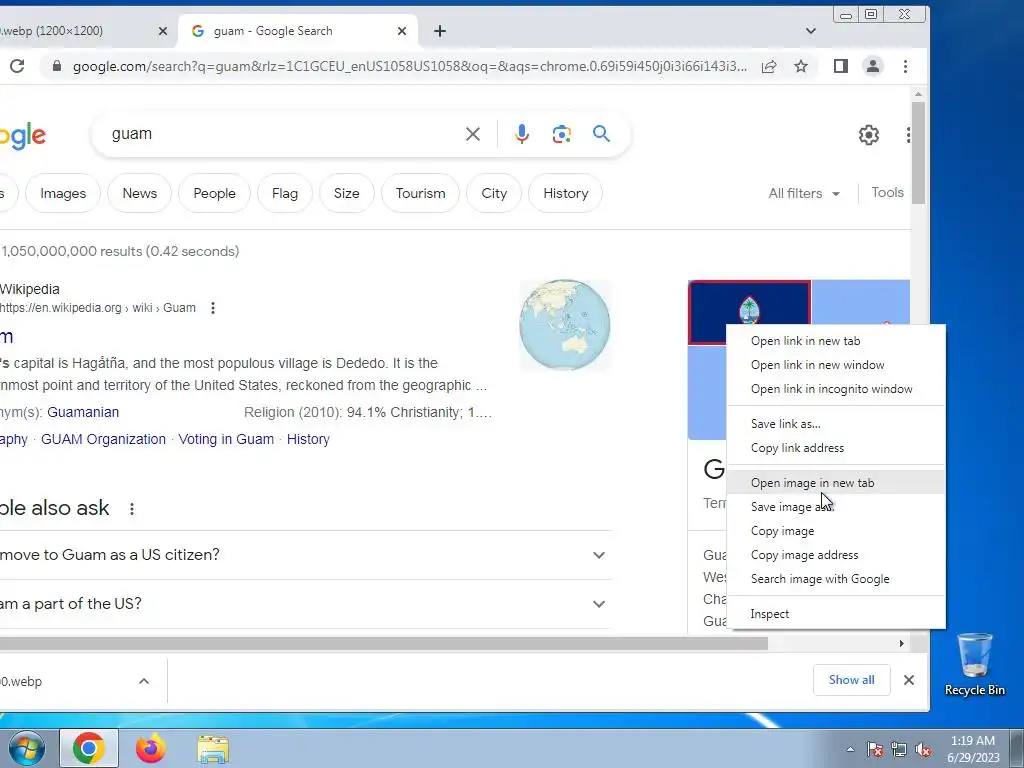
Task: Filter results by History chip
Action: pos(566,193)
